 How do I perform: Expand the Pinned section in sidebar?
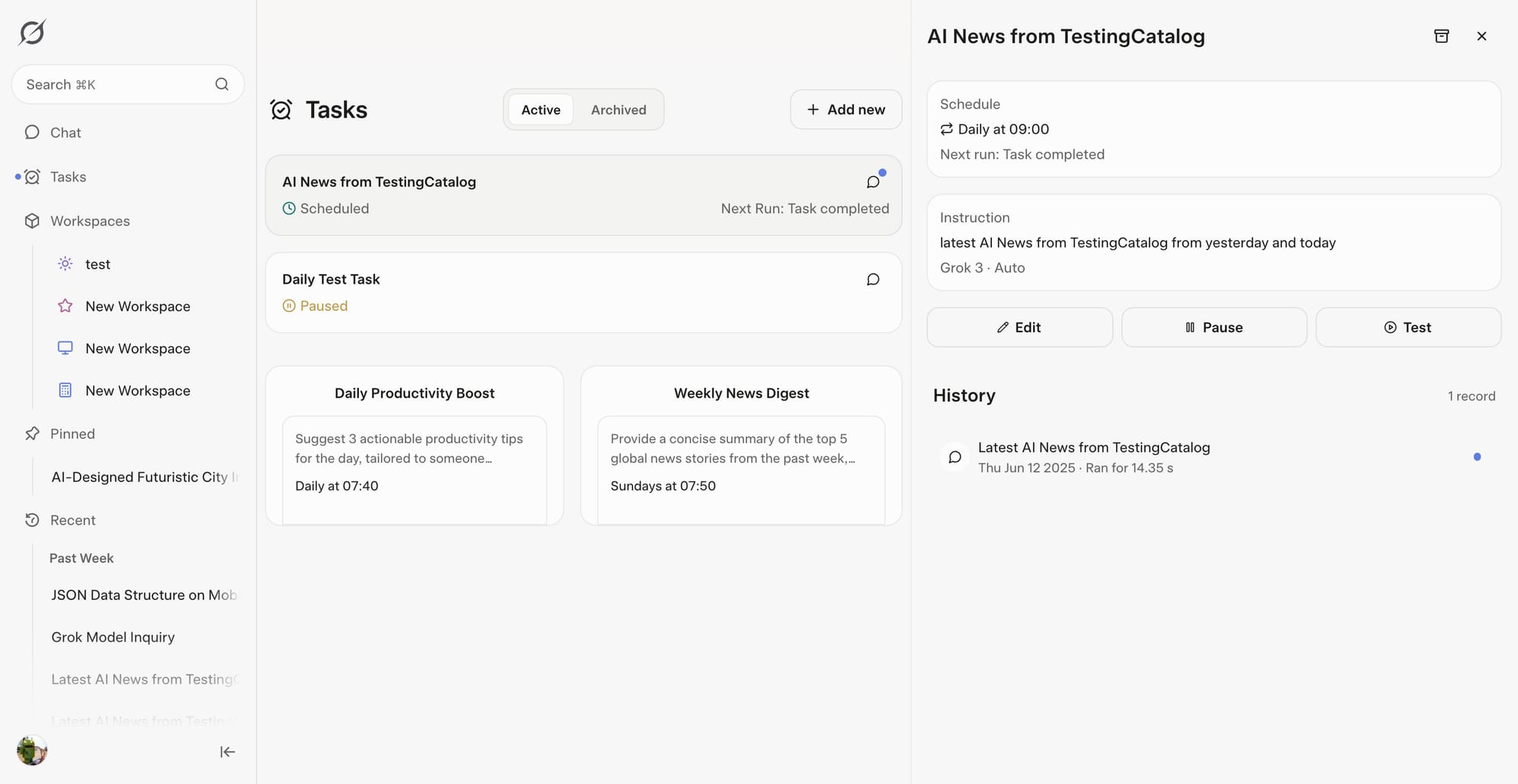tap(72, 433)
